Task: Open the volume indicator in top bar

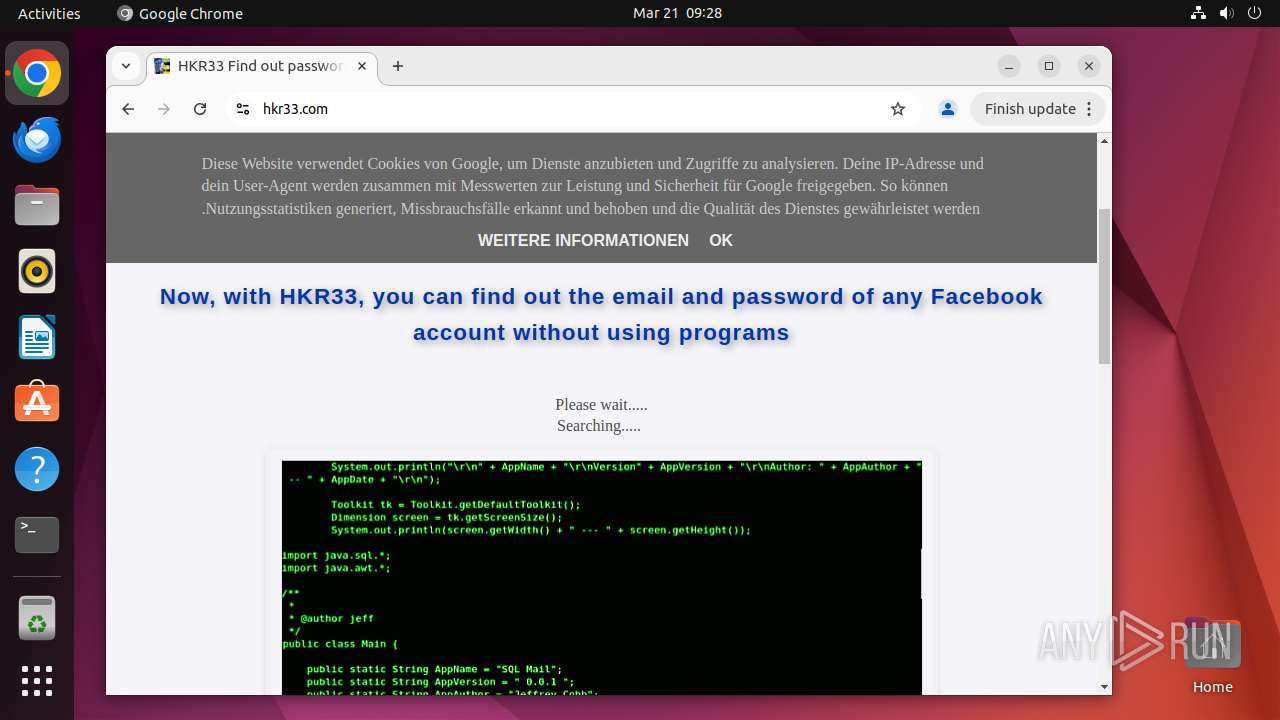Action: coord(1227,13)
